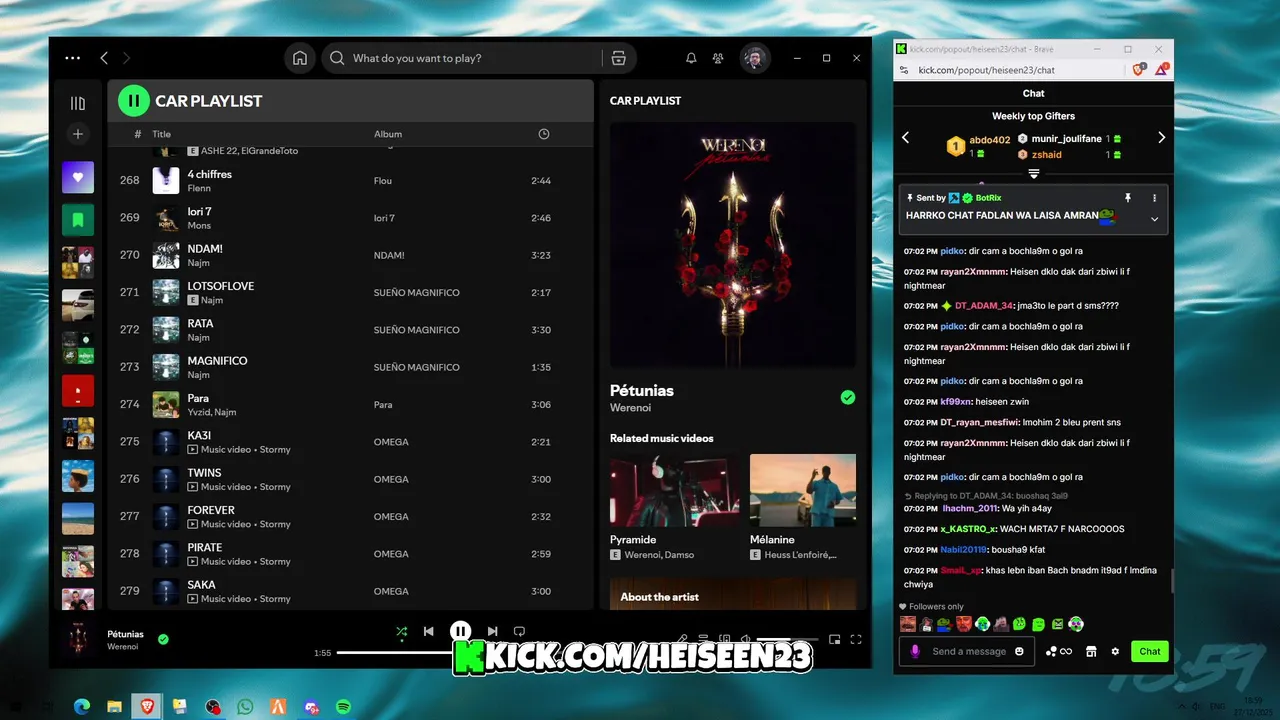This screenshot has width=1280, height=720.
Task: Open Spotify notifications bell
Action: pos(691,58)
